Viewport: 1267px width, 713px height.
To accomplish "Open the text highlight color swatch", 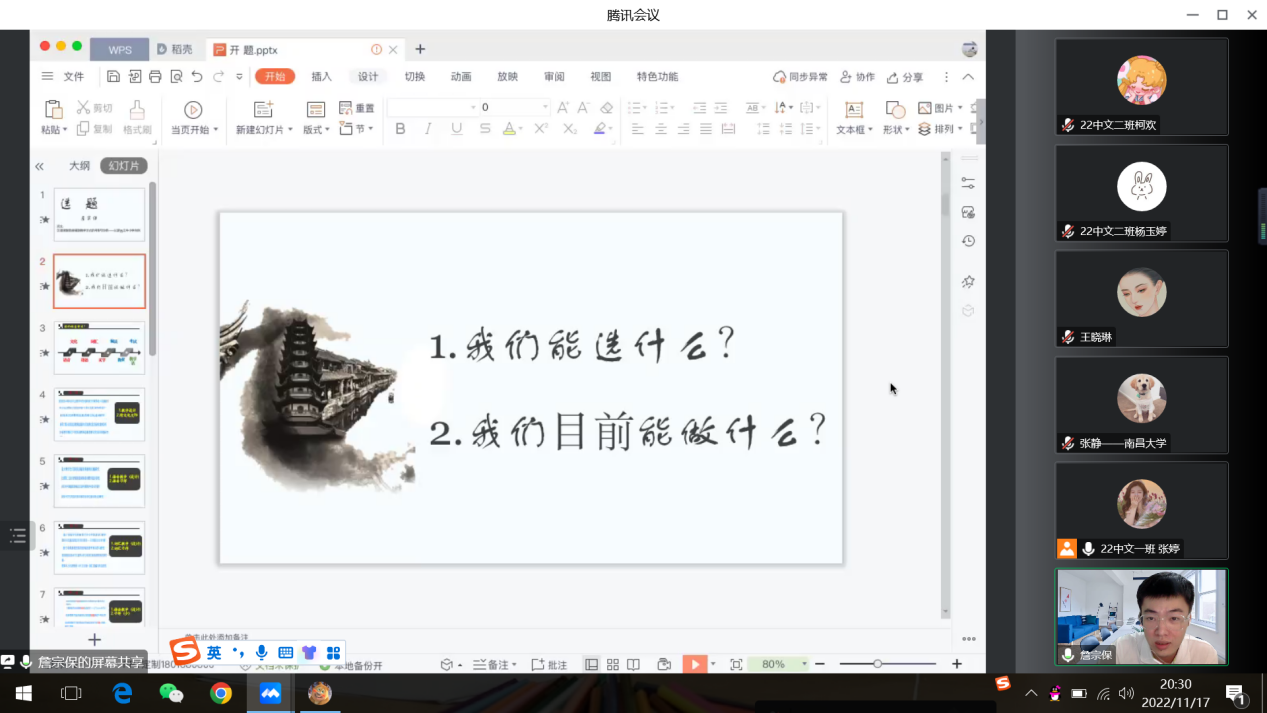I will 599,129.
